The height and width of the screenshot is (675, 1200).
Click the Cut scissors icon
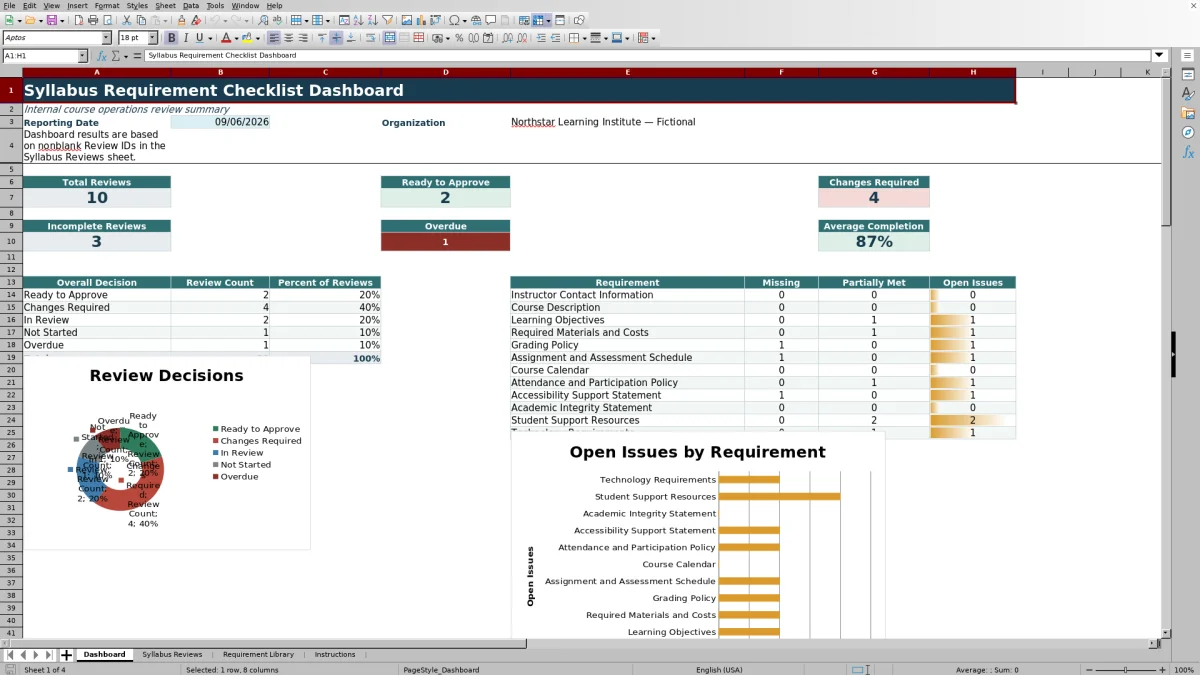(x=127, y=20)
